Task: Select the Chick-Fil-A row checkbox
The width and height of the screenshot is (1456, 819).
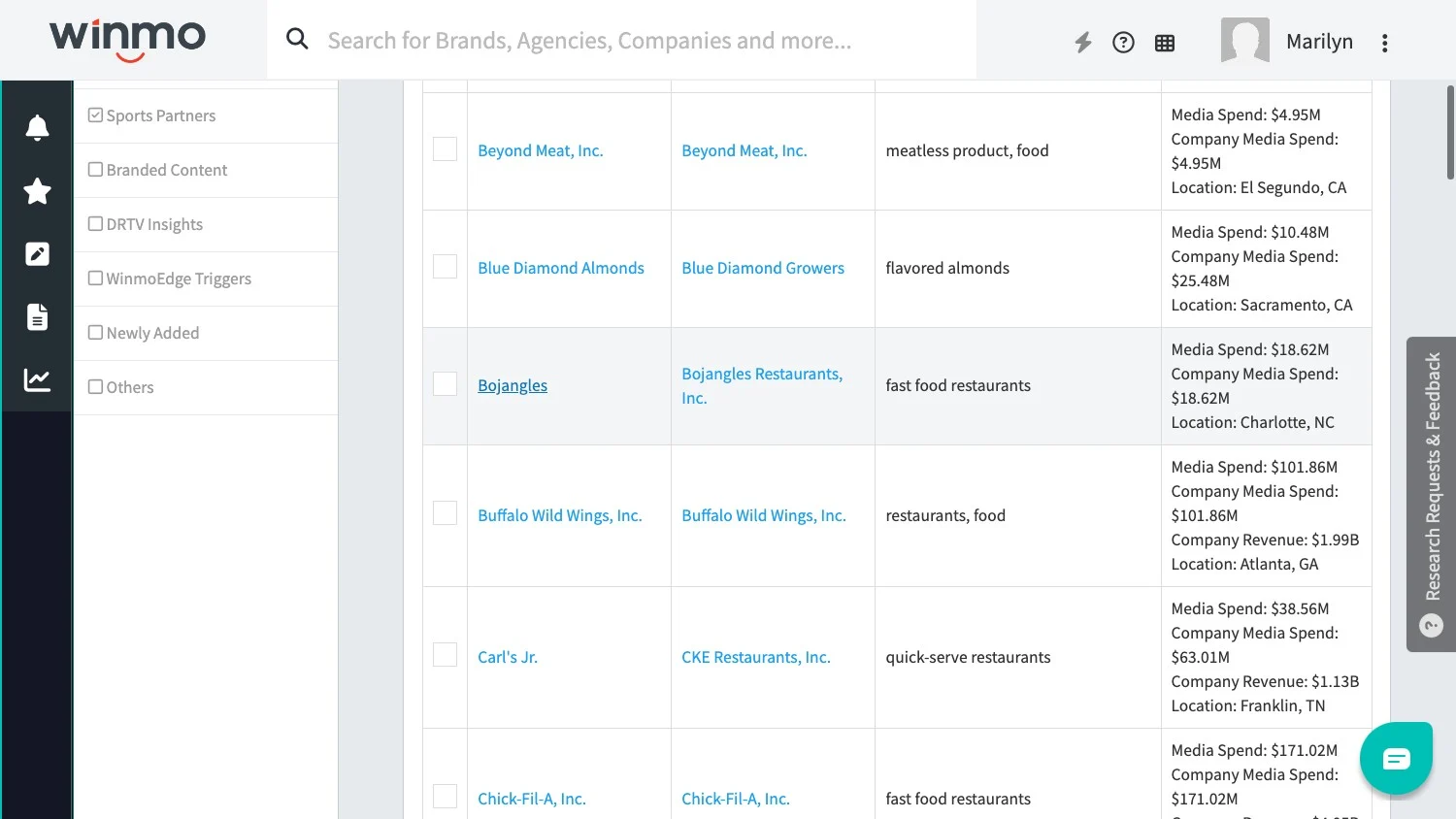Action: point(445,797)
